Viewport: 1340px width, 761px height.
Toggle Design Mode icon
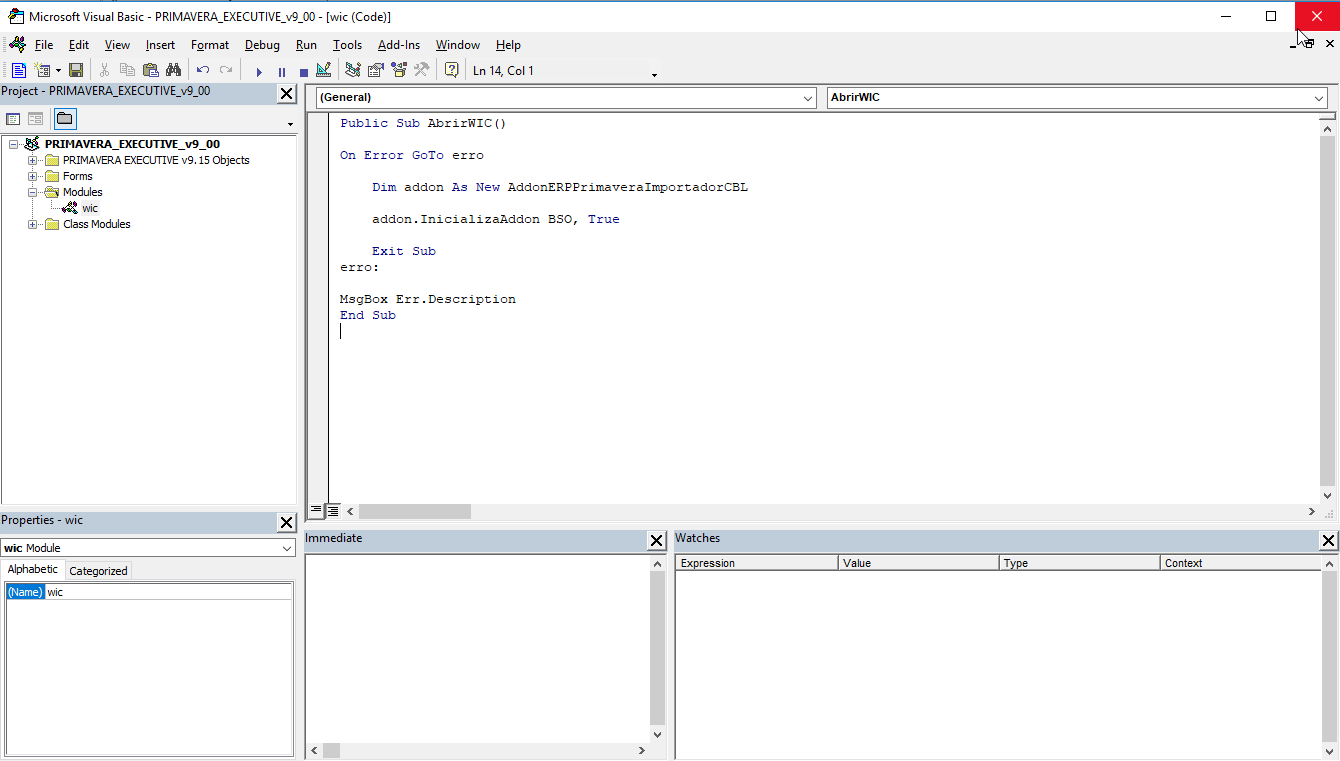tap(323, 71)
